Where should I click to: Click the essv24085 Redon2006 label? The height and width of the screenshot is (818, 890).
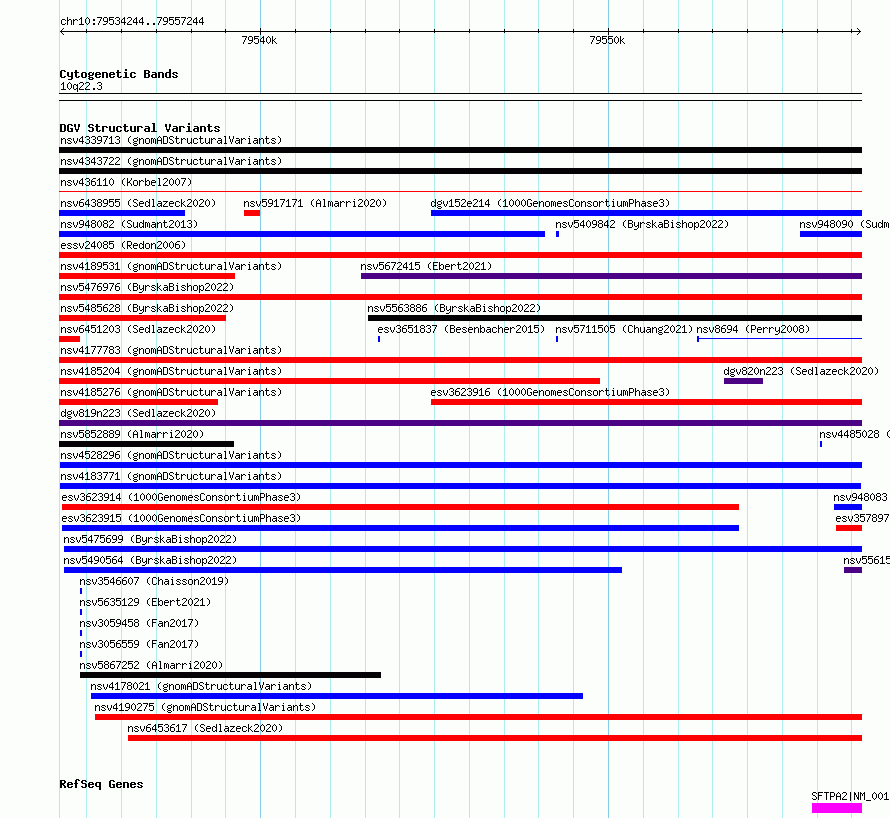[123, 245]
